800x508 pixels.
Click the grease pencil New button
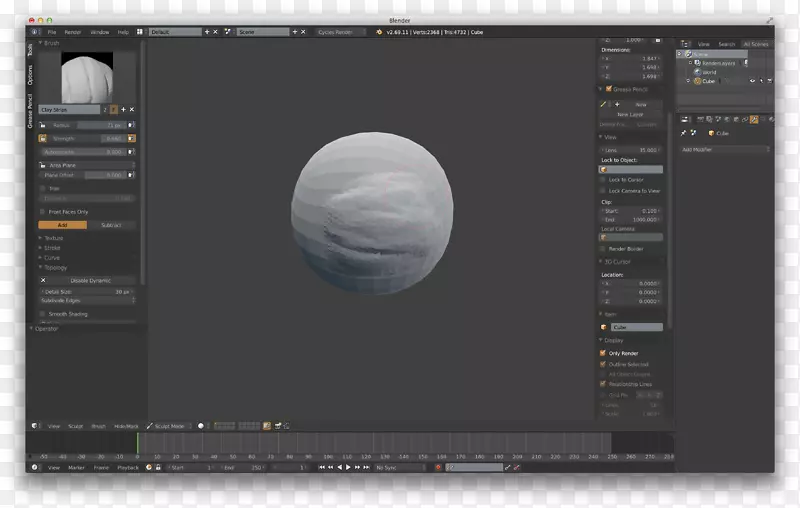640,104
